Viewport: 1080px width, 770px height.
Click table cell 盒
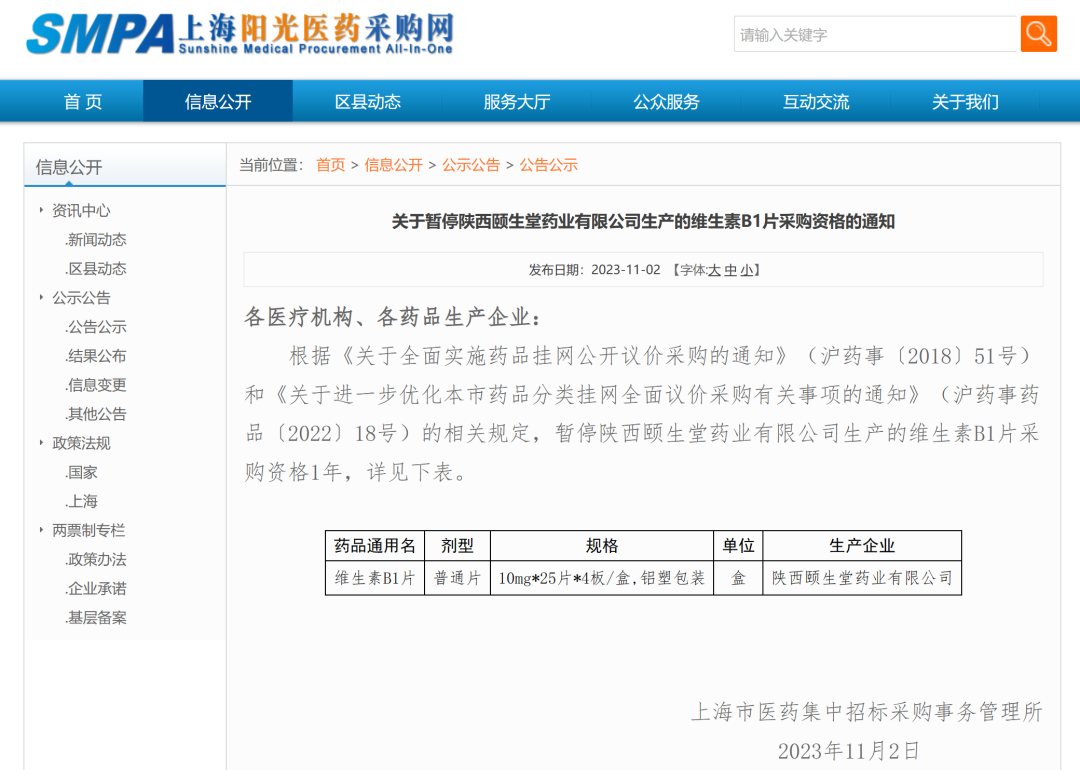click(738, 578)
